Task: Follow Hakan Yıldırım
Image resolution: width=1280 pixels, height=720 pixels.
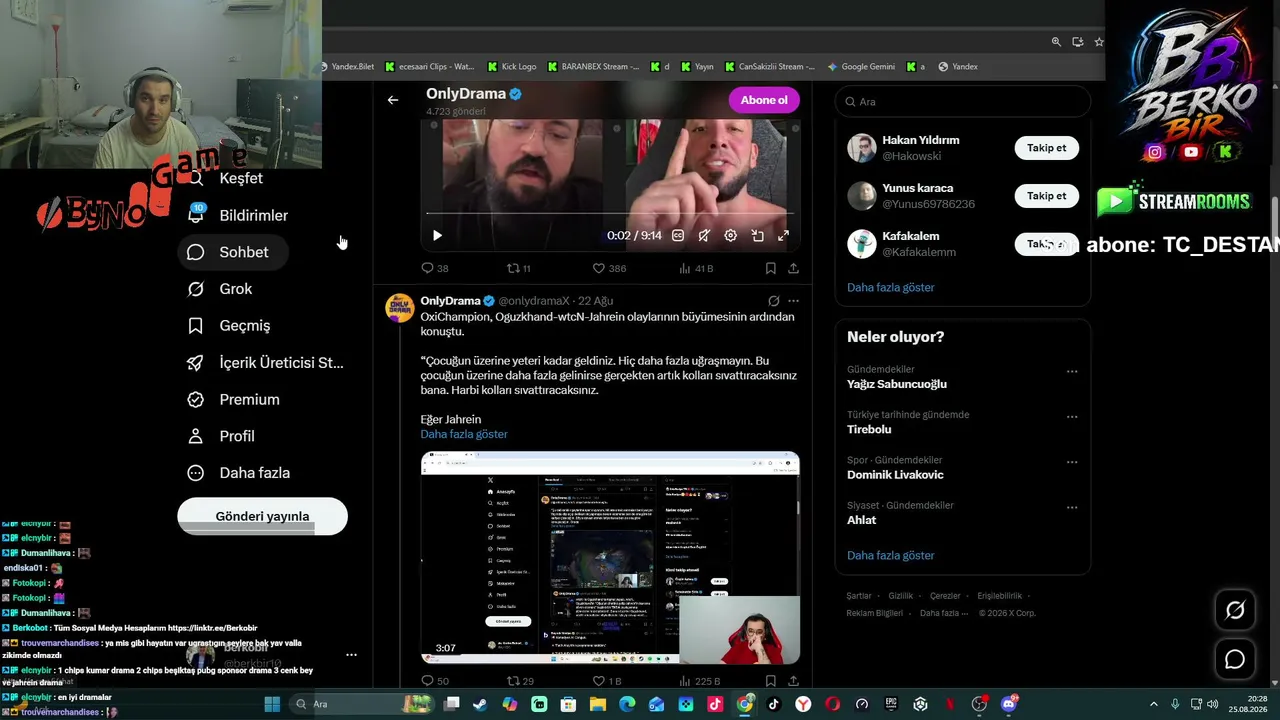Action: 1047,148
